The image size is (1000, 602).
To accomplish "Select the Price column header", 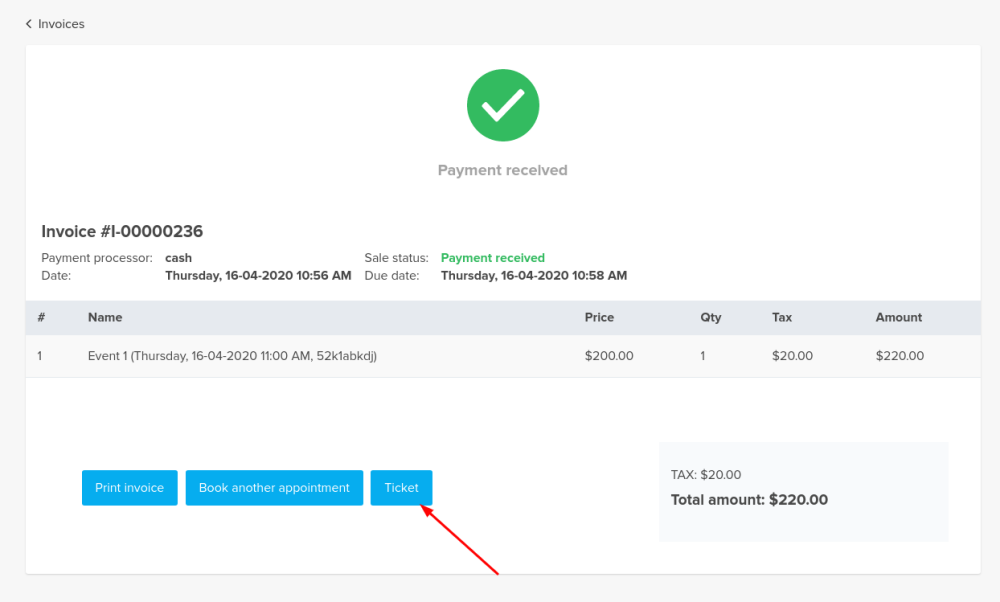I will pyautogui.click(x=599, y=317).
